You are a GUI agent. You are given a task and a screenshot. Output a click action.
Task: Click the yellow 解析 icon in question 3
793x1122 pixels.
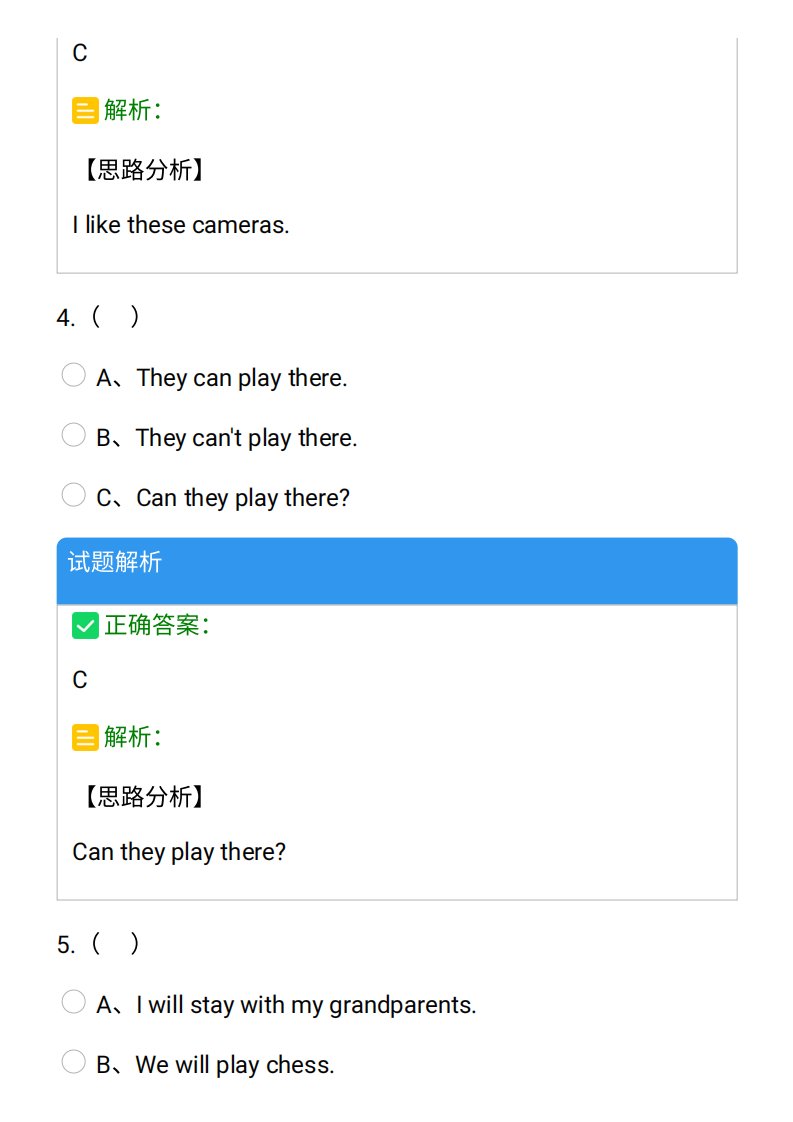[85, 111]
